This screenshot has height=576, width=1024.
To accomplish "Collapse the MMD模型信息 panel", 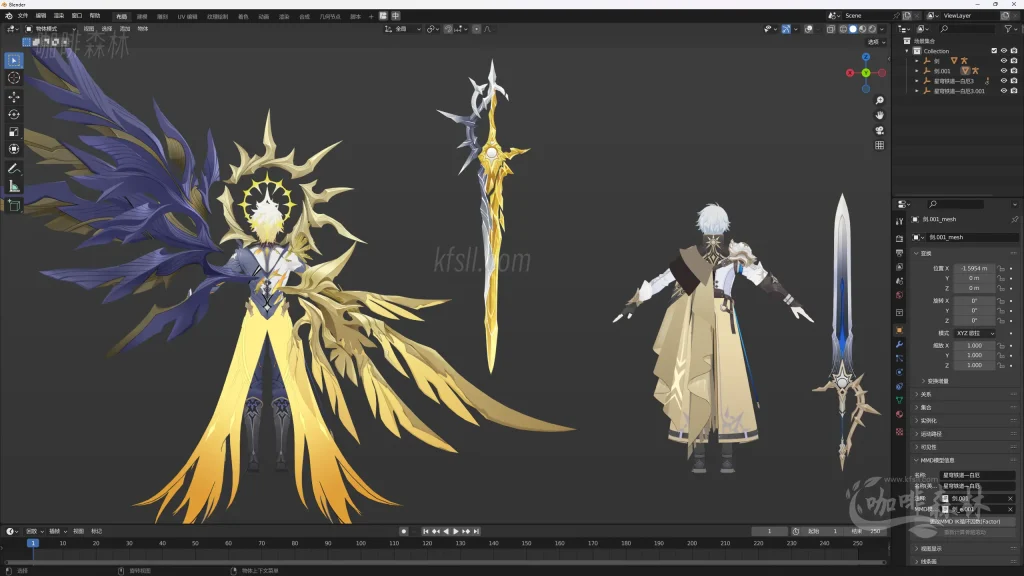I will (x=937, y=460).
